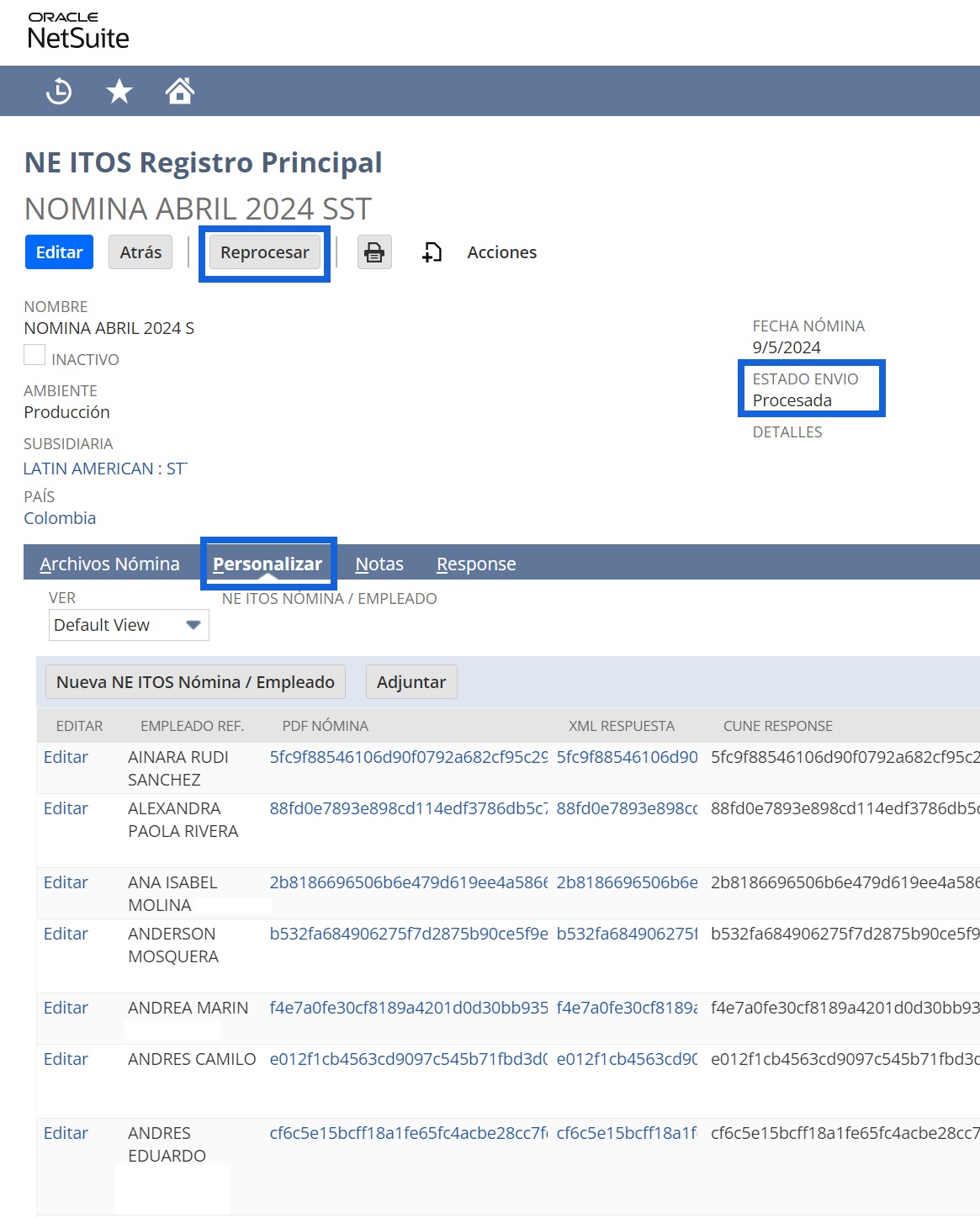Image resolution: width=980 pixels, height=1218 pixels.
Task: Switch to the Archivos Nómina tab
Action: click(x=109, y=564)
